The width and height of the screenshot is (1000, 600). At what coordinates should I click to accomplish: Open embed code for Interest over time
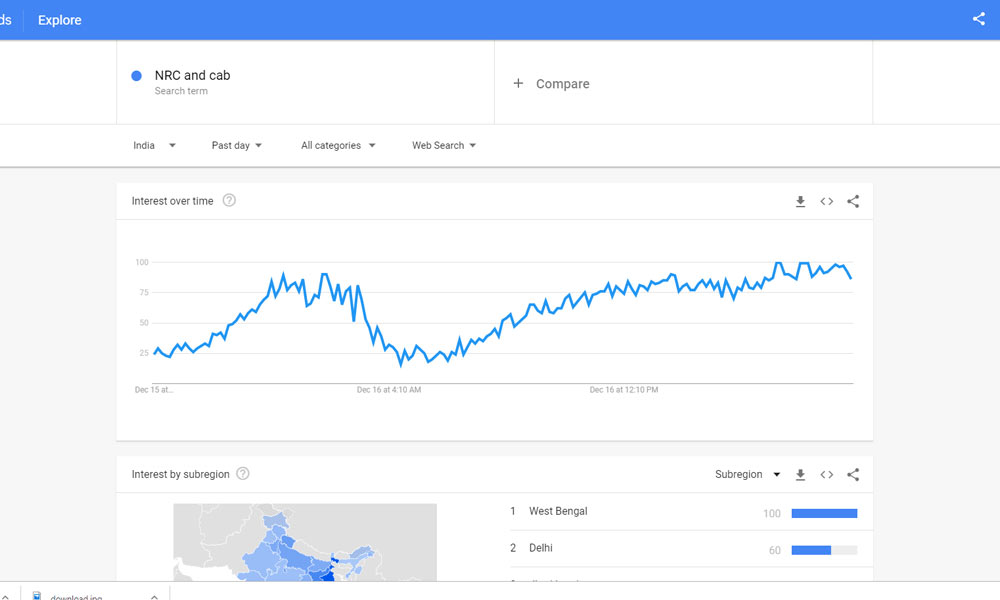click(x=827, y=201)
